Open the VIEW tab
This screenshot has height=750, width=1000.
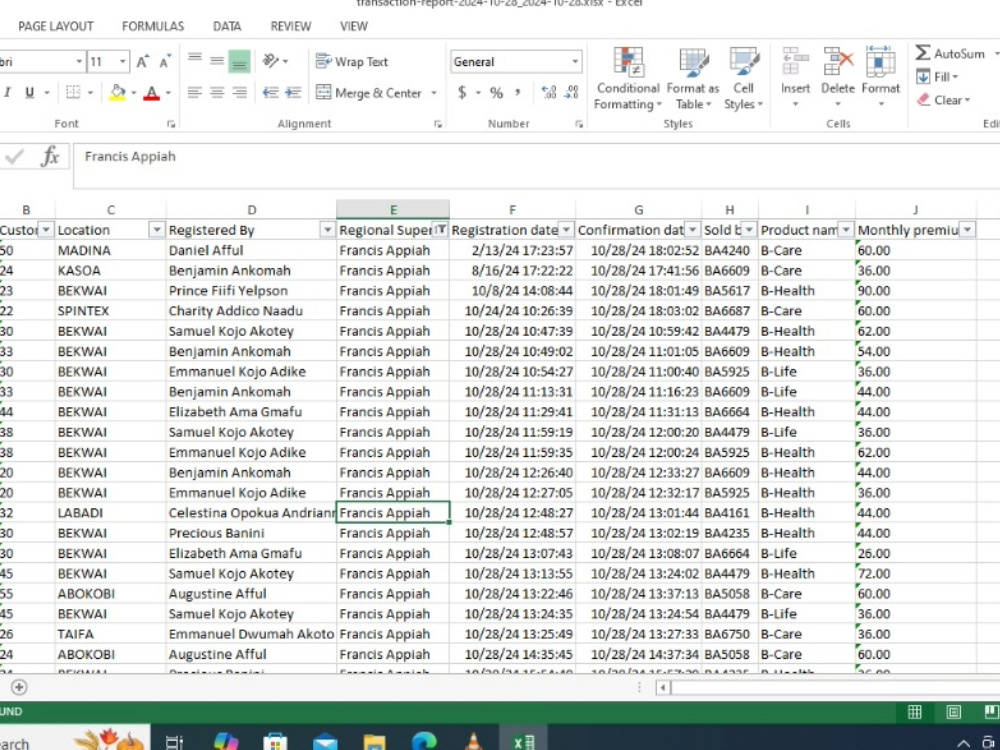(x=354, y=26)
